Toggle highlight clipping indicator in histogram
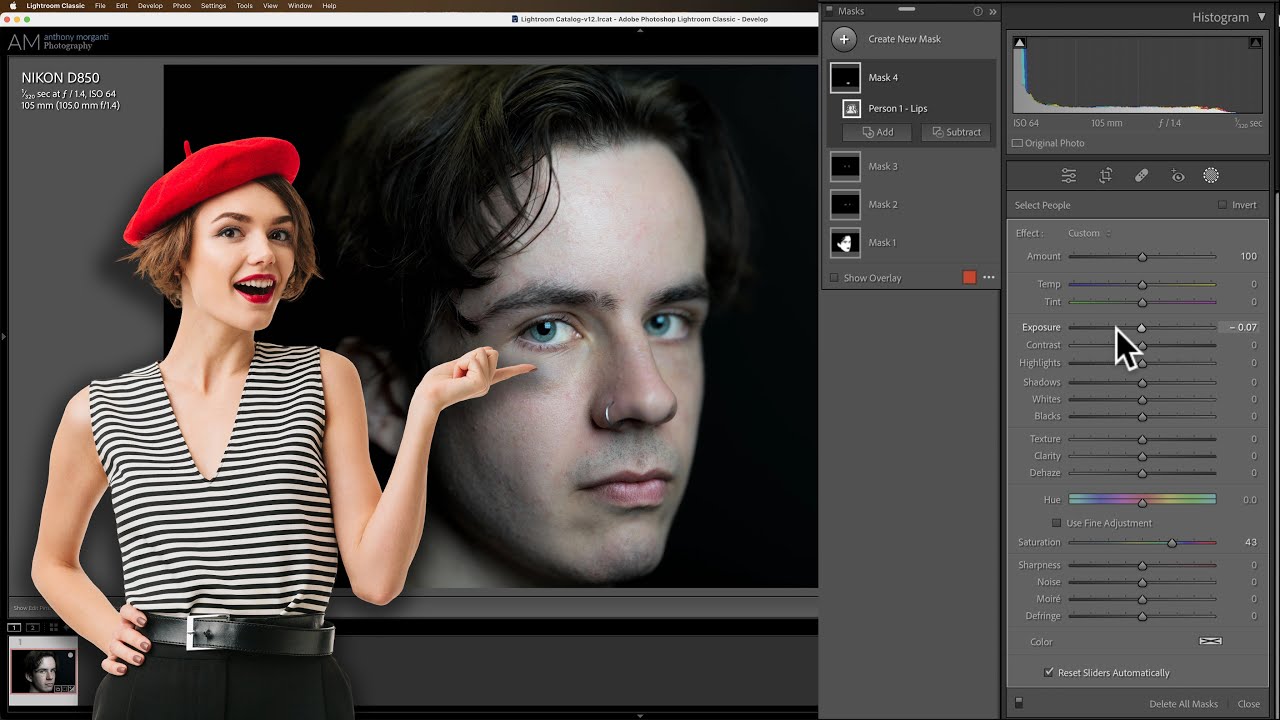Viewport: 1280px width, 720px height. tap(1255, 43)
